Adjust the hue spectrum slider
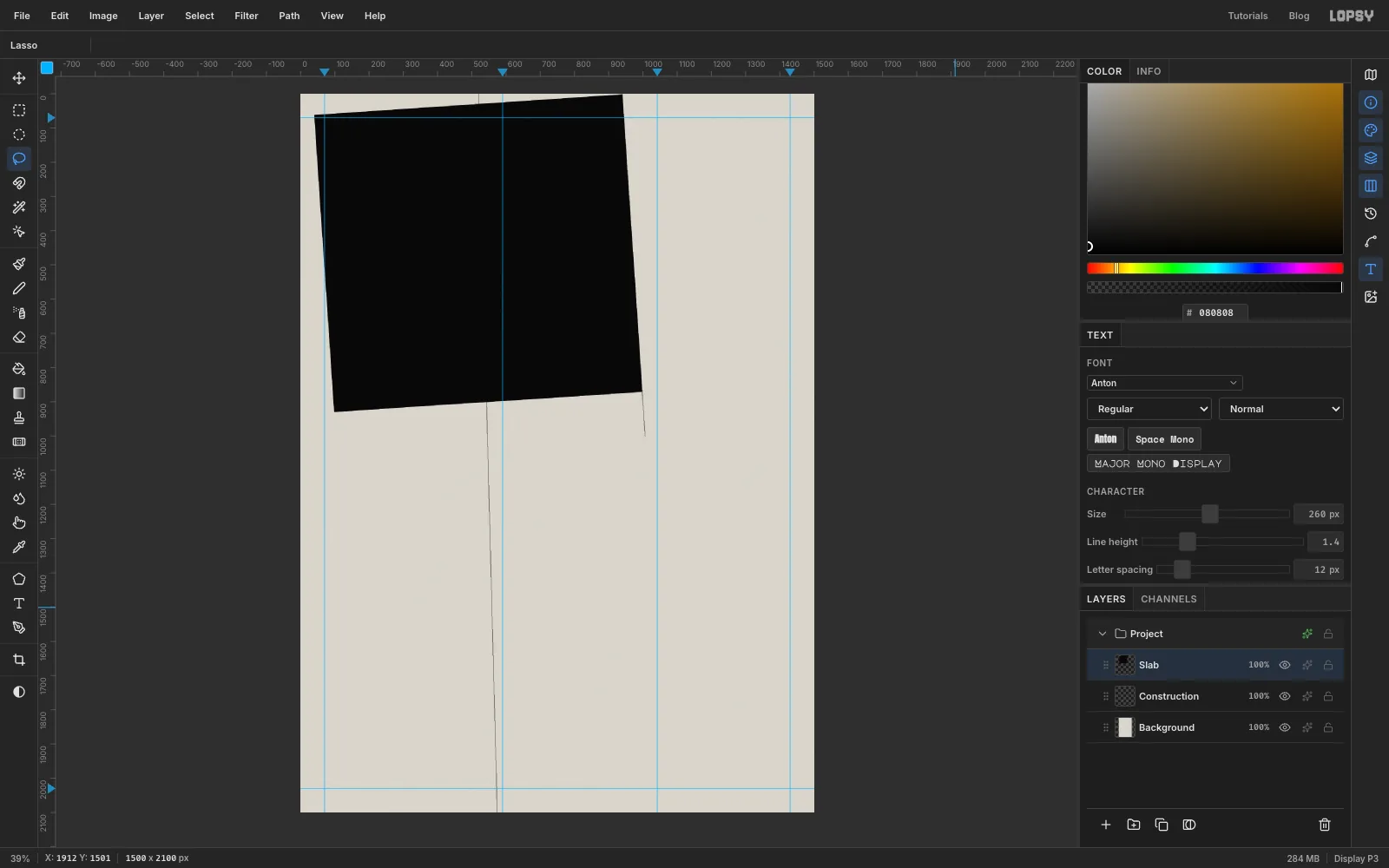This screenshot has width=1389, height=868. point(1215,268)
